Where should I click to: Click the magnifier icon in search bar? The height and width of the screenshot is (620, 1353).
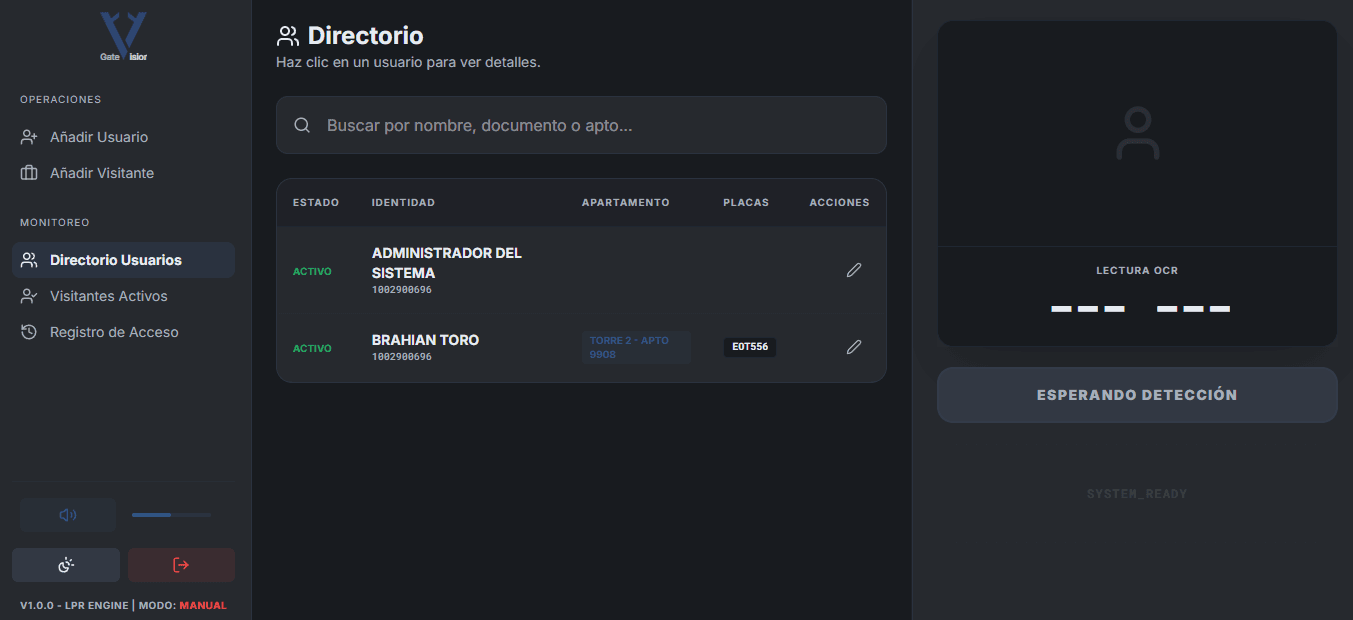pyautogui.click(x=302, y=125)
